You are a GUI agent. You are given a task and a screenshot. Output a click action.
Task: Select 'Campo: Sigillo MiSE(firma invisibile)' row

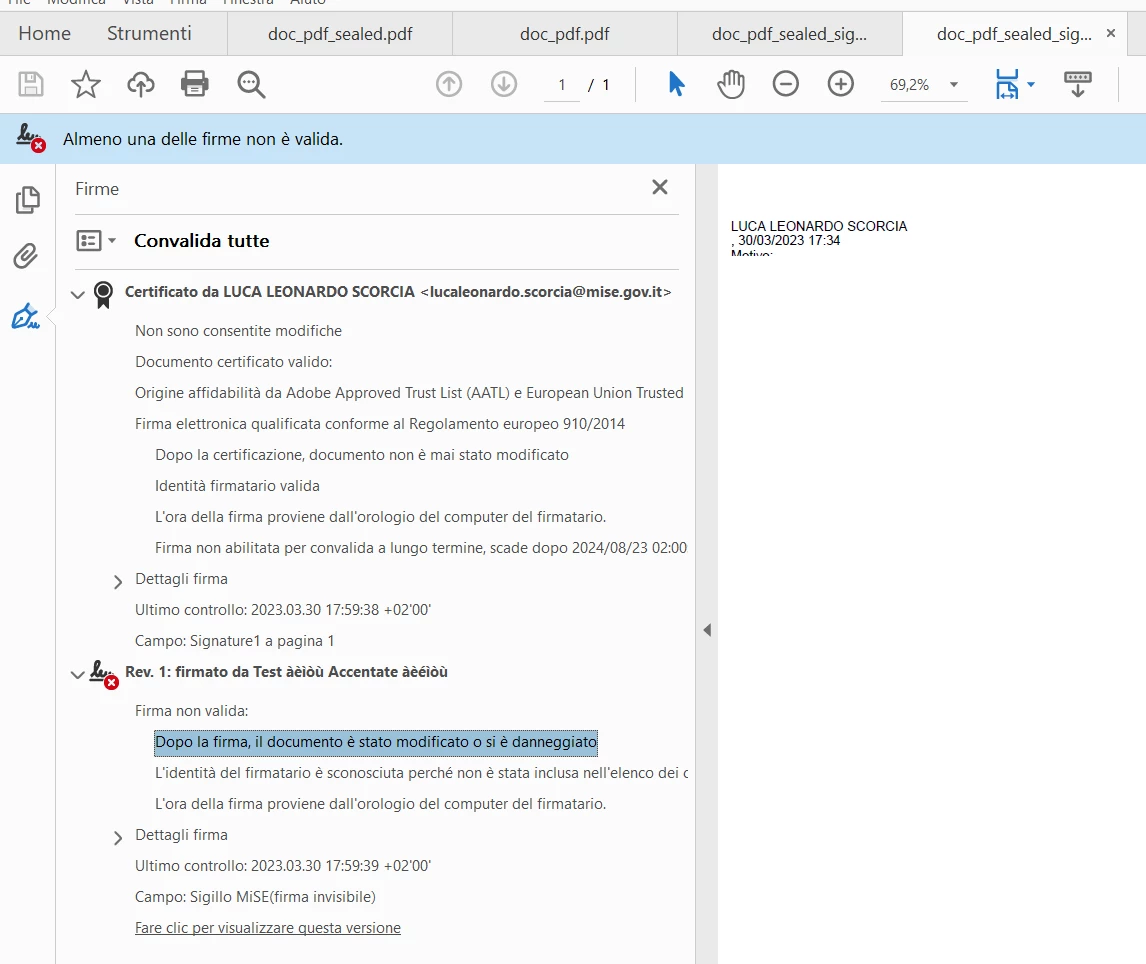255,897
